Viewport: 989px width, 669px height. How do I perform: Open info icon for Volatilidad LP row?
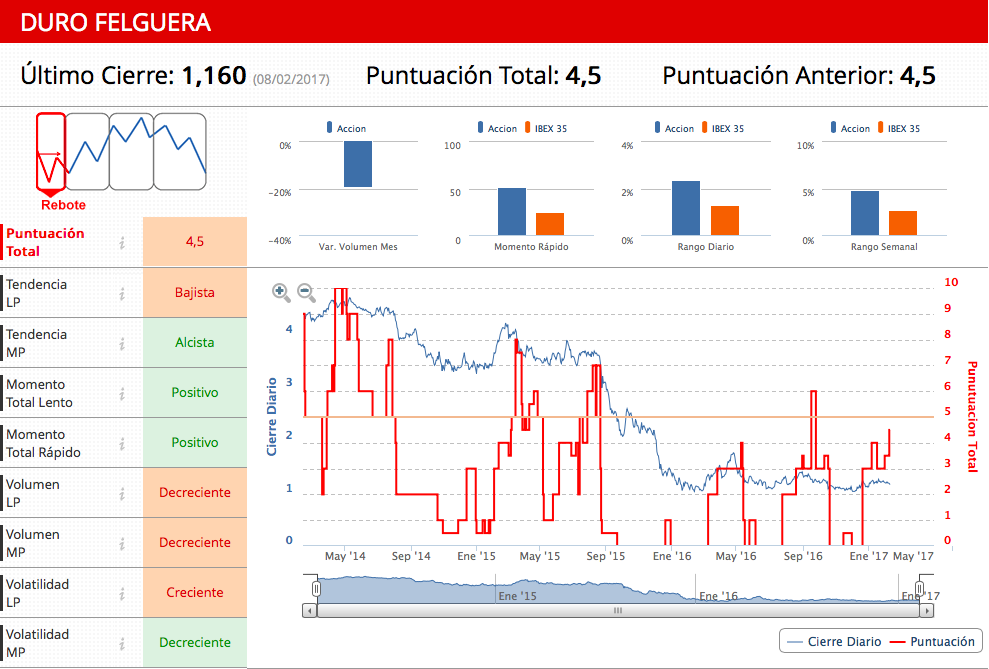pos(122,593)
